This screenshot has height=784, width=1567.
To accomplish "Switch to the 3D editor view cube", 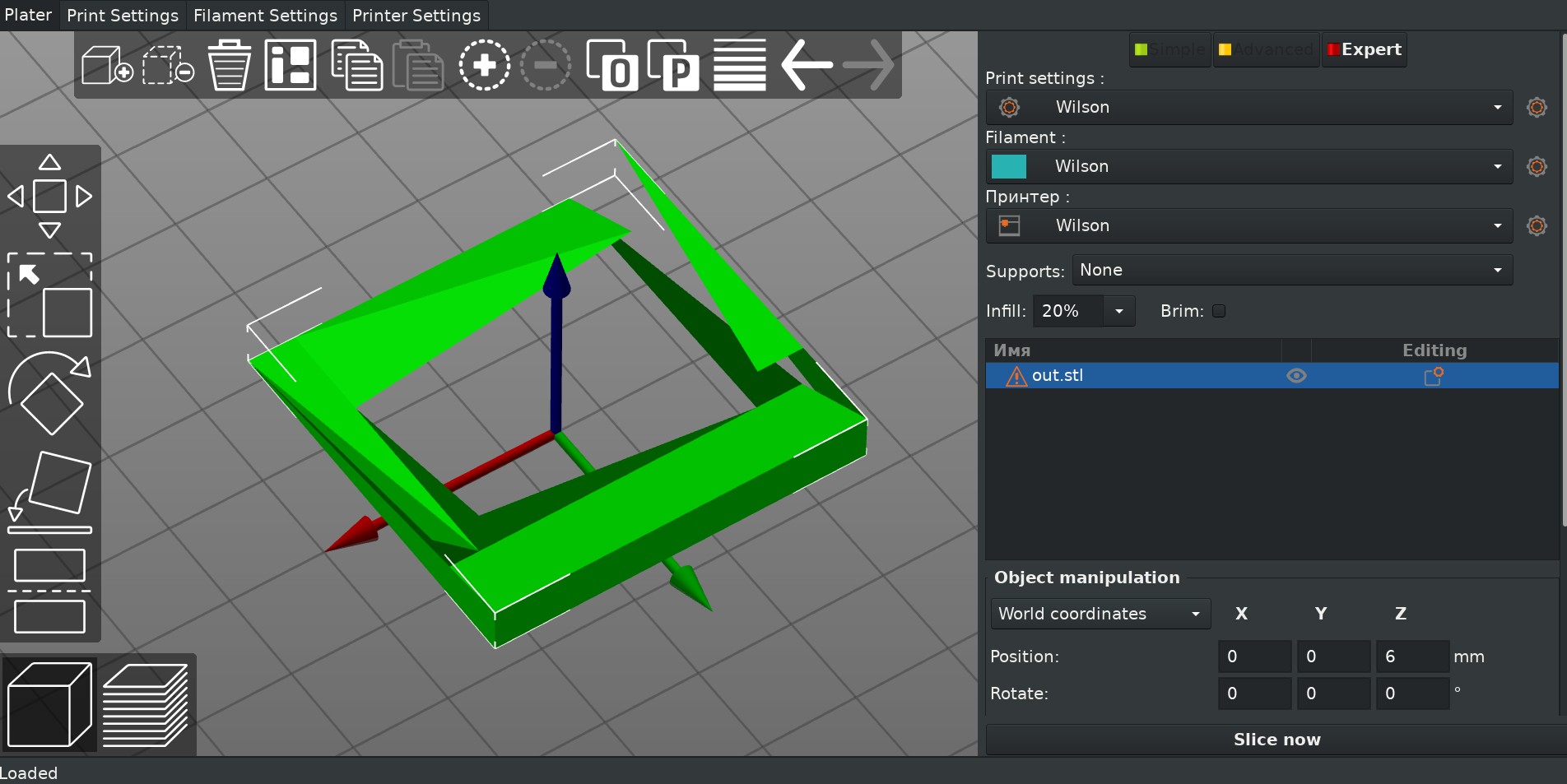I will pos(49,704).
